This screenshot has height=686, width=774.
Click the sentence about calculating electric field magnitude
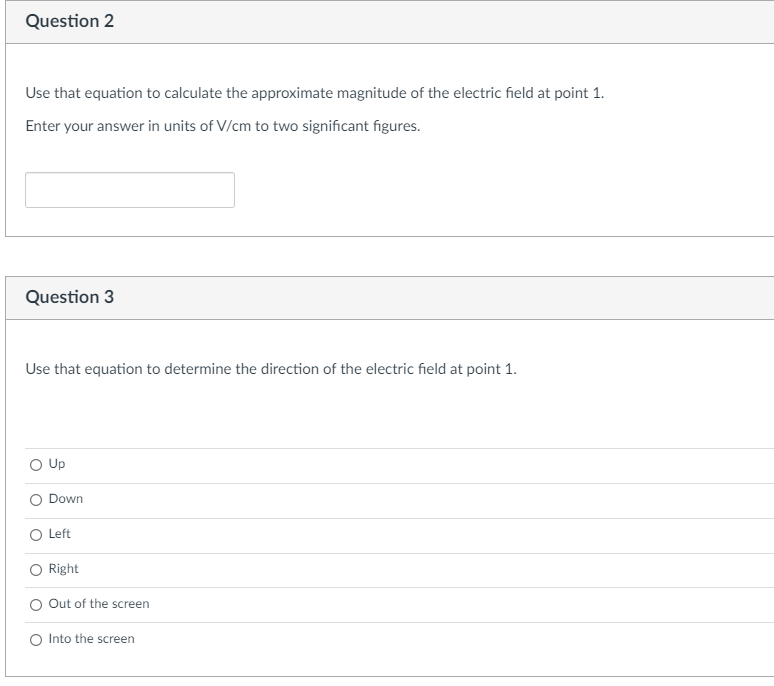tap(315, 93)
